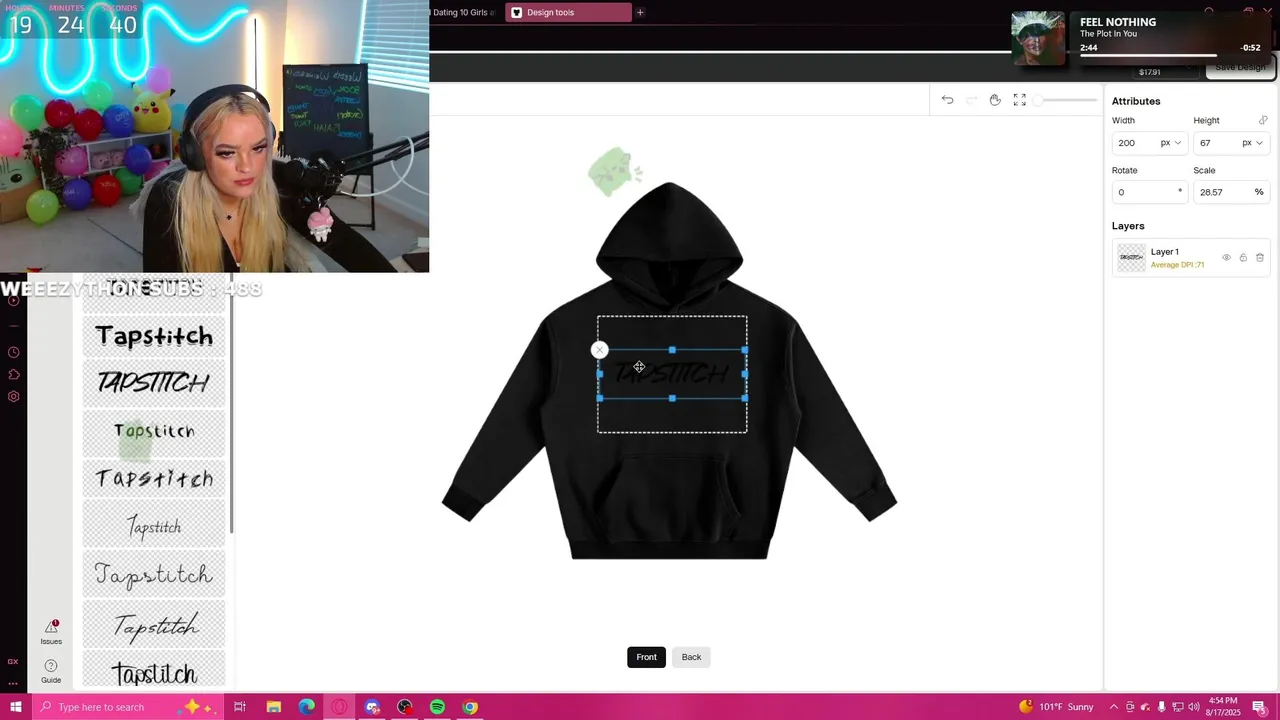Choose the rough hand-drawn Tapstitch font
The height and width of the screenshot is (720, 1280).
point(154,479)
